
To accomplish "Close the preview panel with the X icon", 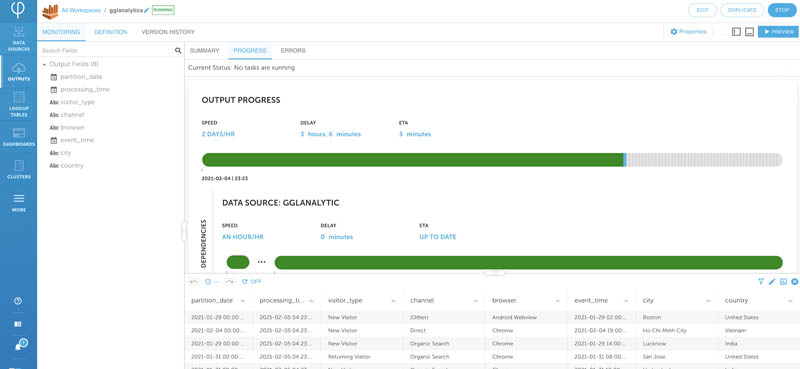I will (x=794, y=281).
